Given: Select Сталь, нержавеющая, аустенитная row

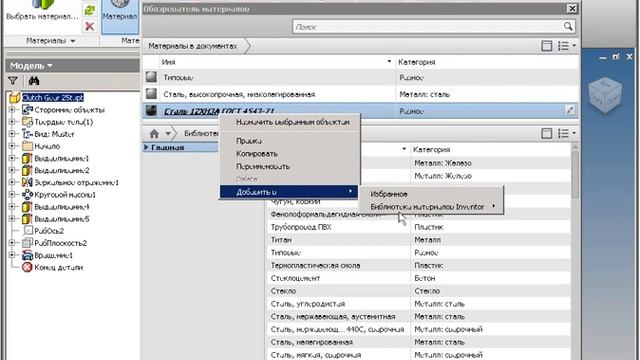Looking at the screenshot, I should click(x=418, y=316).
